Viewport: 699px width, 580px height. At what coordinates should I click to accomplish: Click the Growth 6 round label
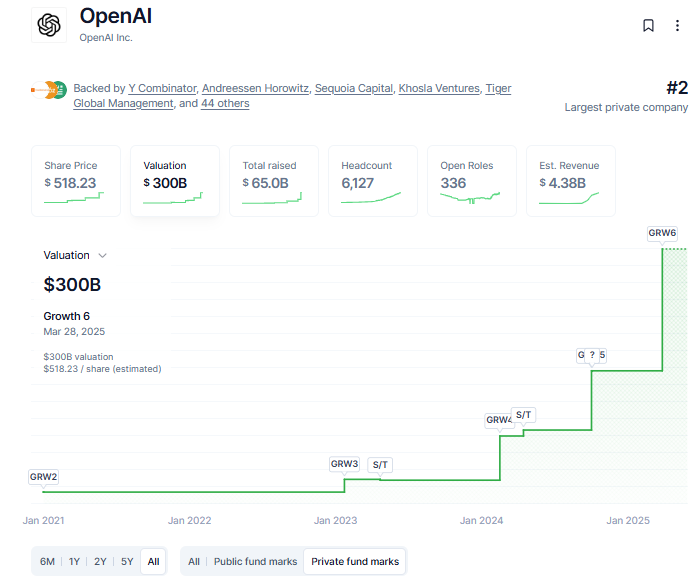point(66,316)
